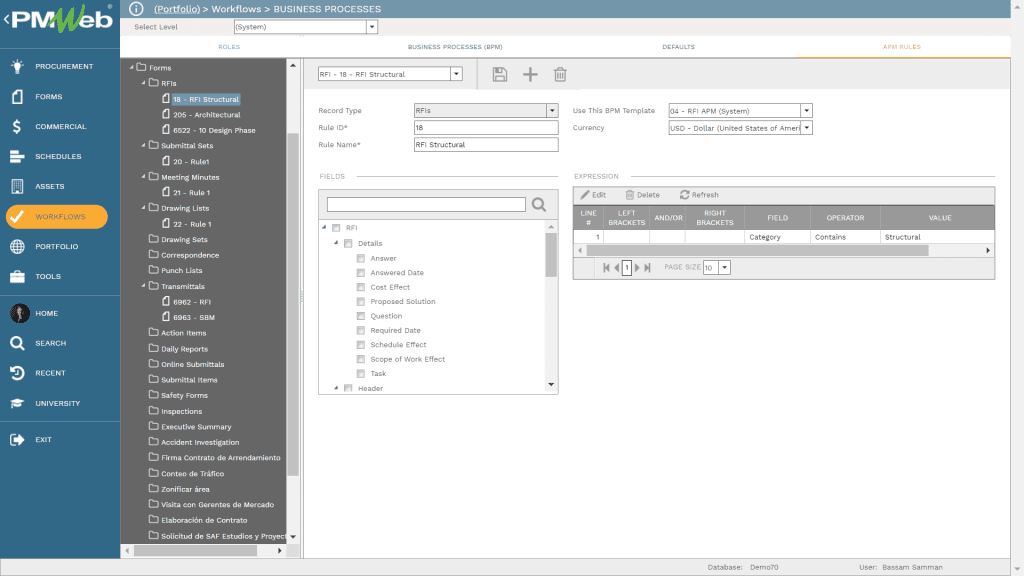Check the Required Date checkbox
Viewport: 1024px width, 576px height.
point(360,330)
